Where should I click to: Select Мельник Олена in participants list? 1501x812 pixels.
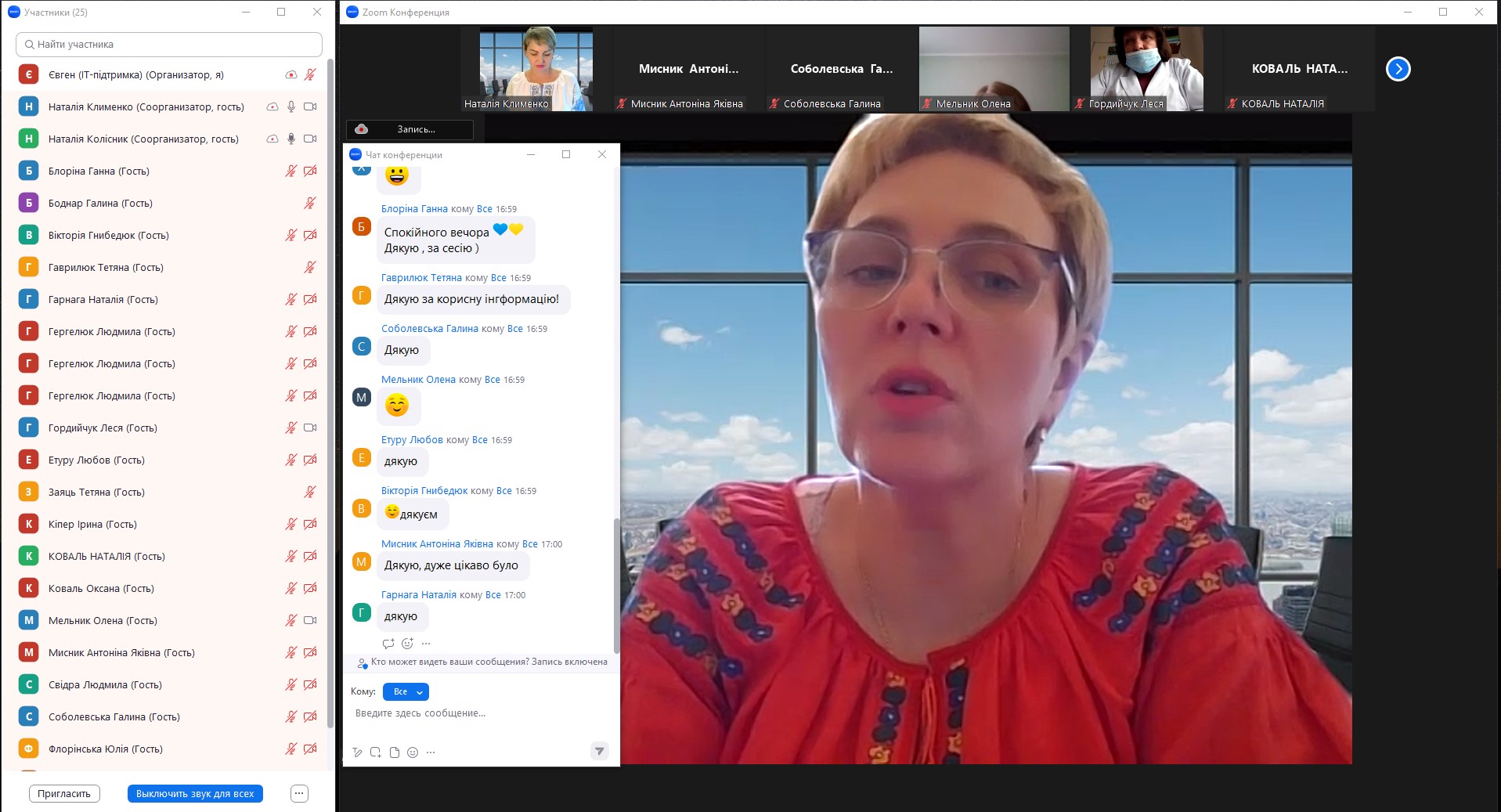coord(103,620)
